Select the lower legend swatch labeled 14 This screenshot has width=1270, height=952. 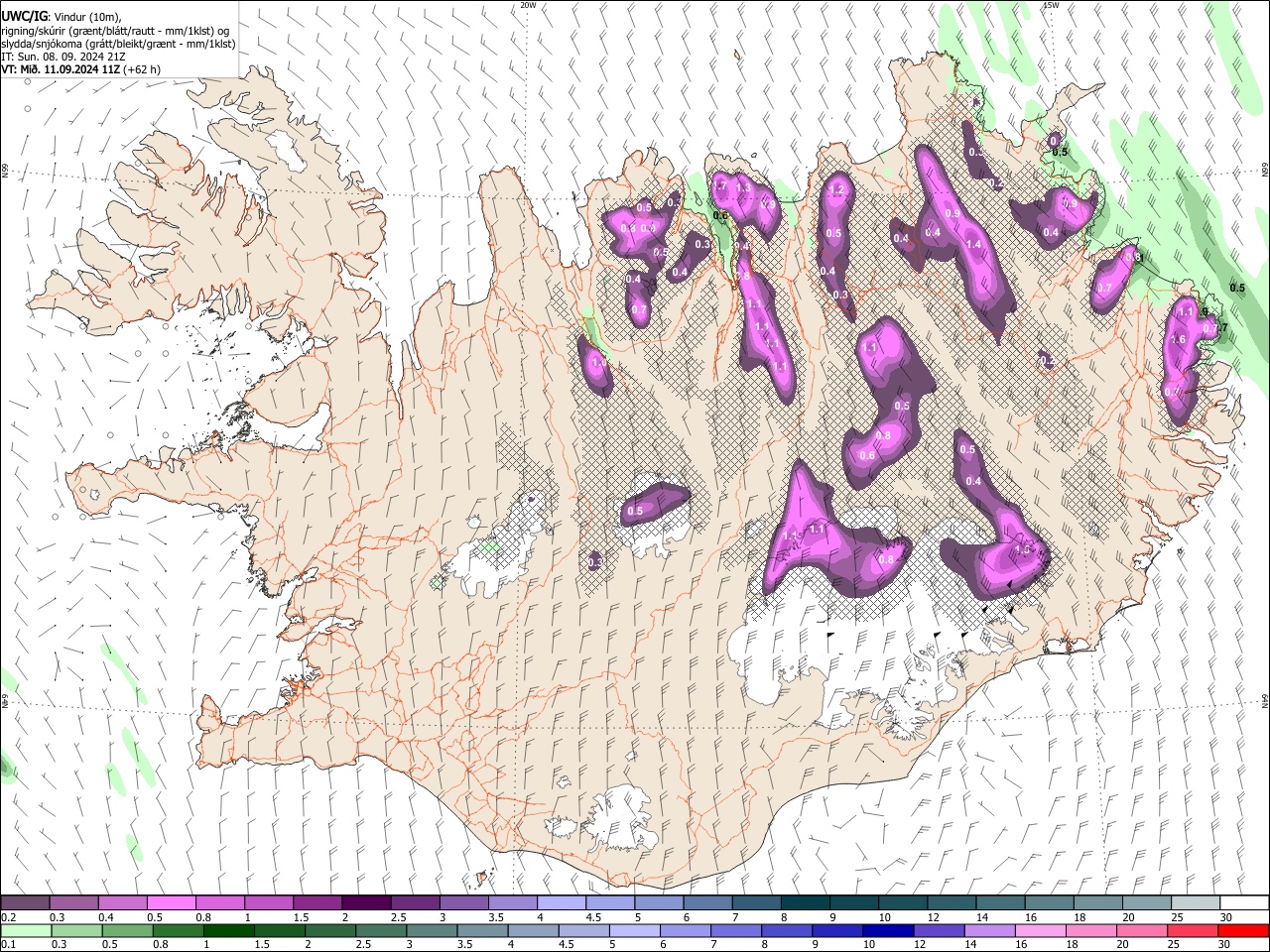click(x=990, y=930)
